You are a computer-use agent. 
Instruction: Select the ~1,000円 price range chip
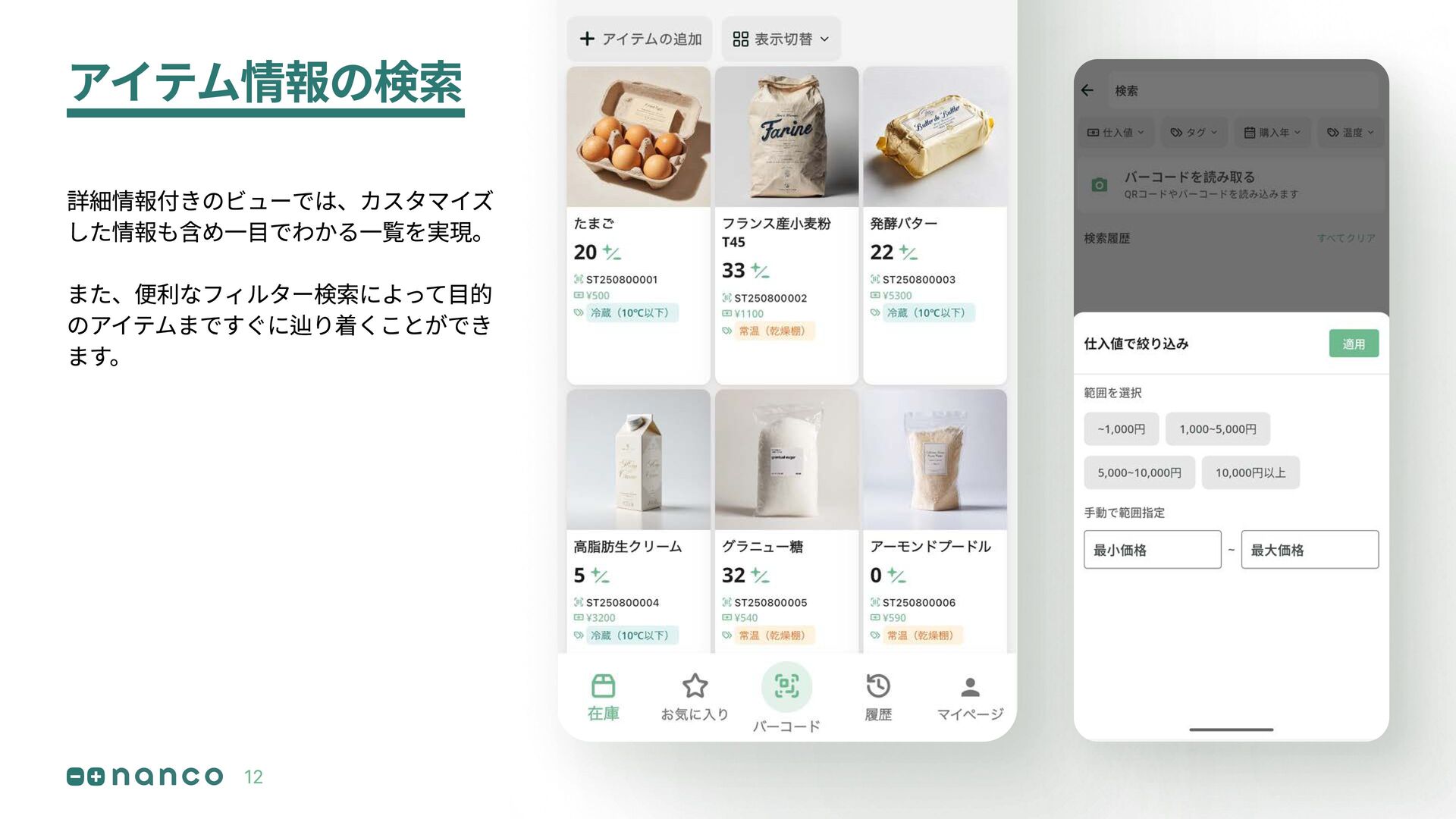coord(1121,429)
